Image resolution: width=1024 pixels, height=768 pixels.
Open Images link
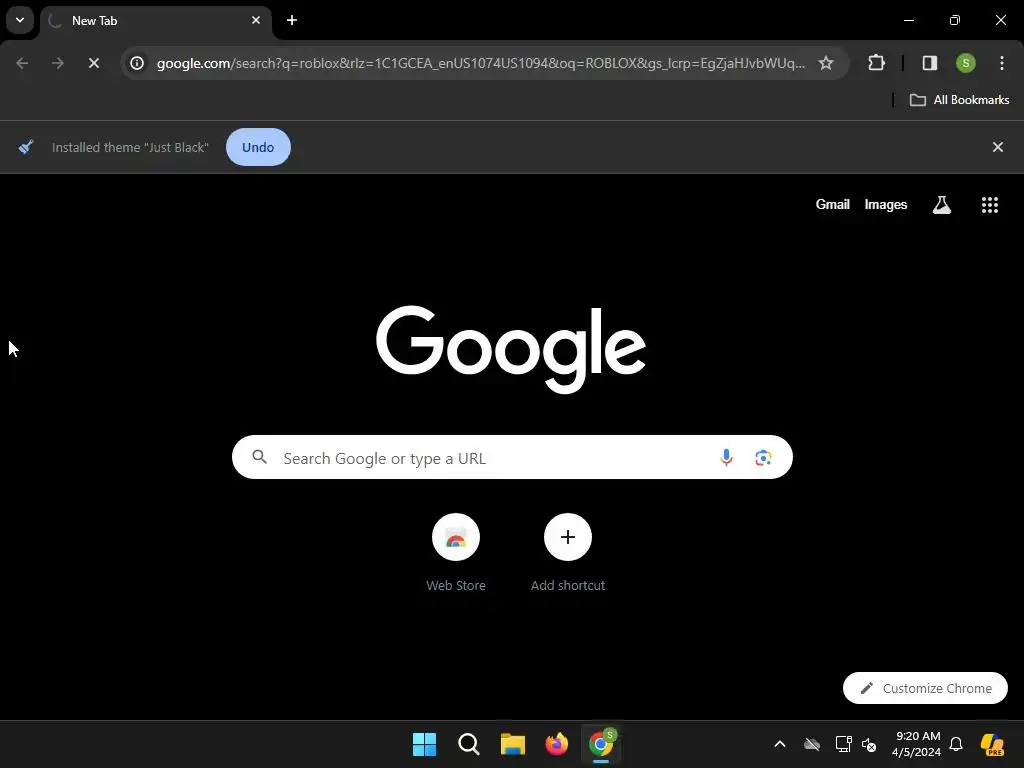pos(886,204)
